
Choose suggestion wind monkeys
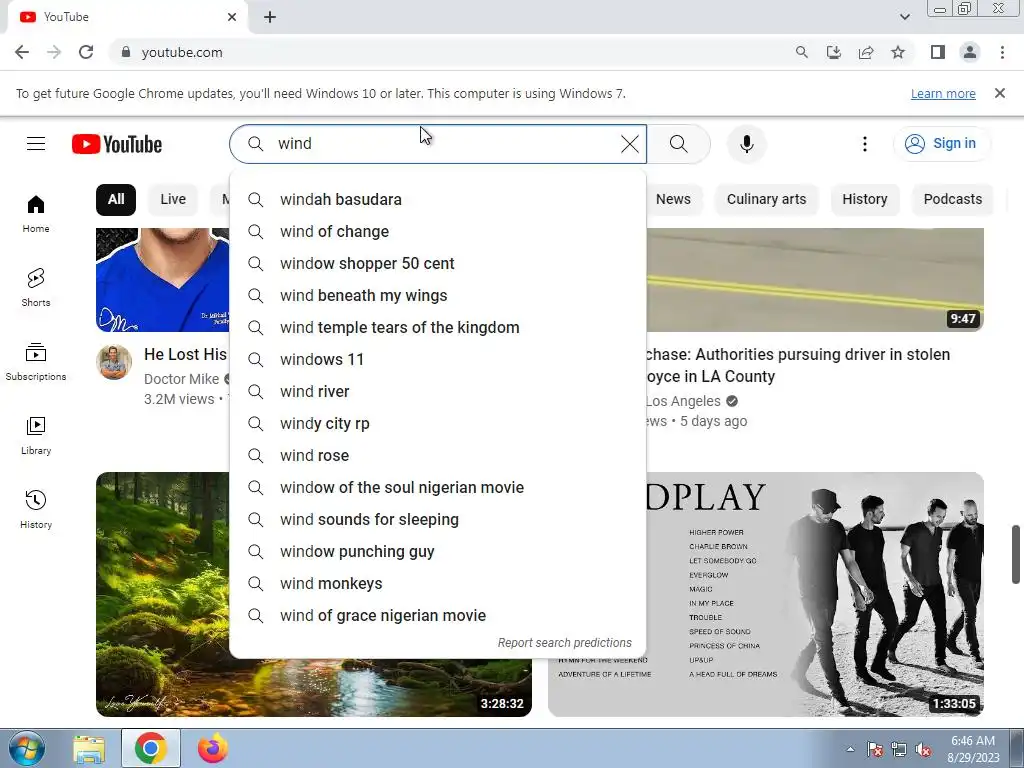click(438, 583)
